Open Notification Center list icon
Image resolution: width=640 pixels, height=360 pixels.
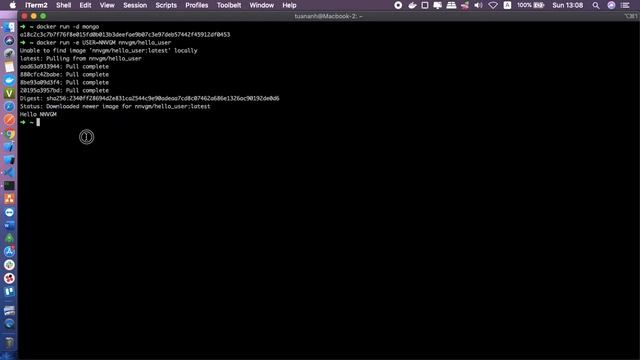pos(625,5)
